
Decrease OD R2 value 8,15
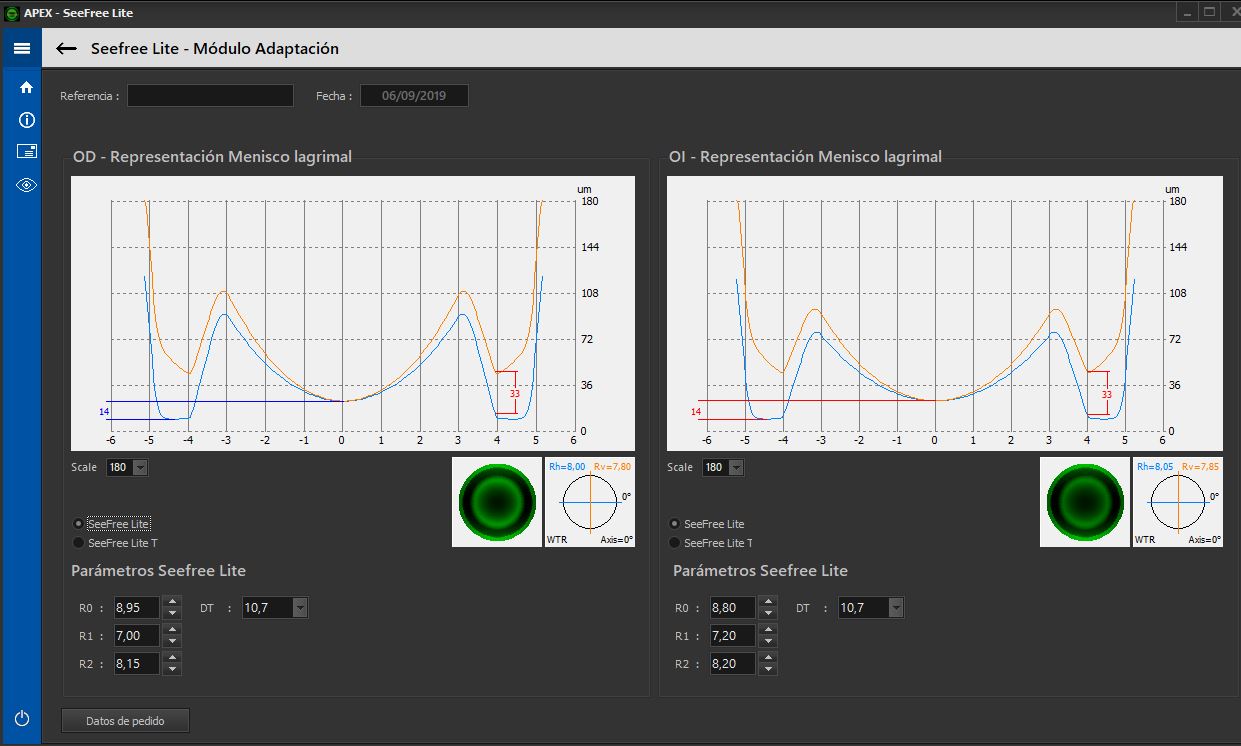(172, 668)
